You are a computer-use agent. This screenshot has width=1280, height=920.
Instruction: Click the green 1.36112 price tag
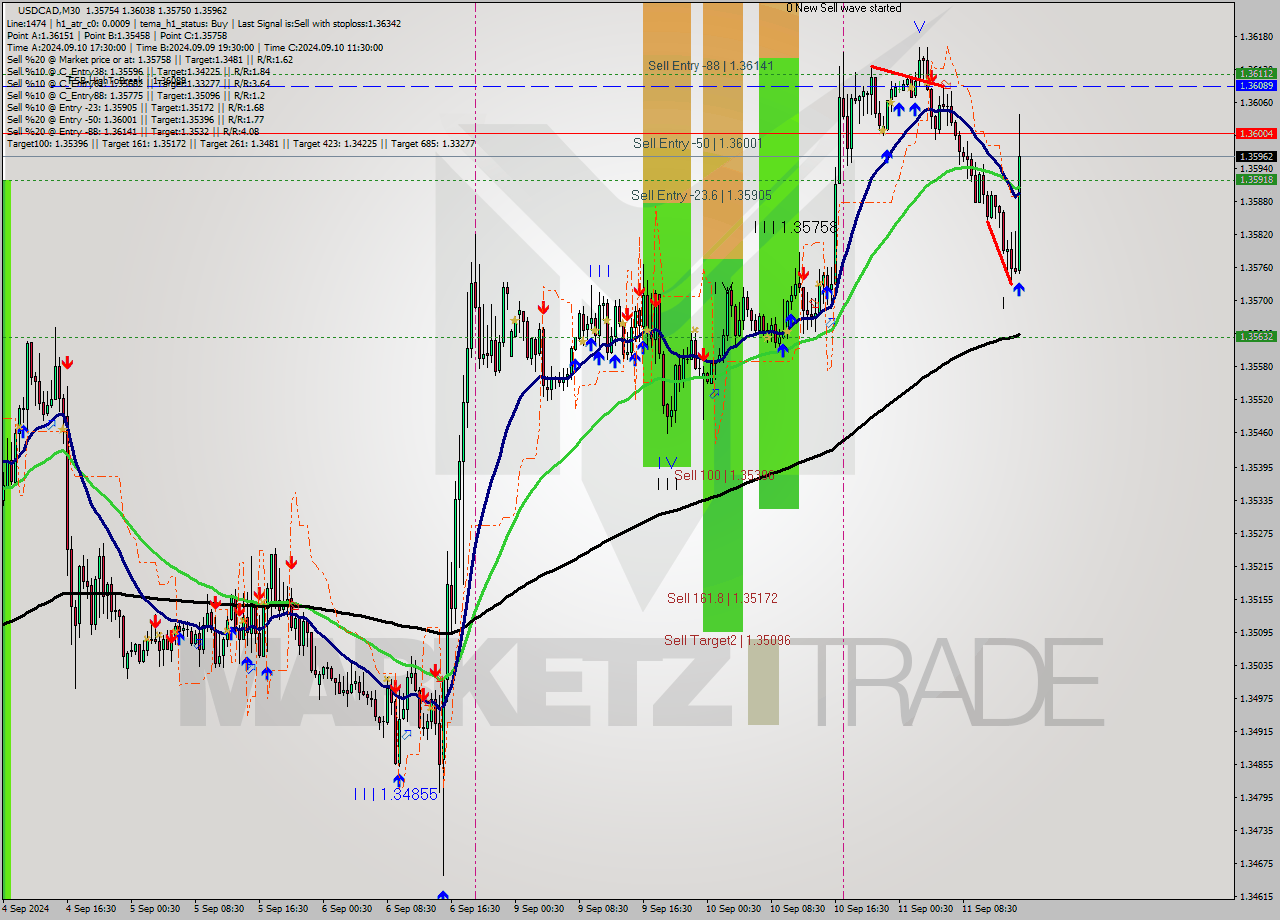click(1256, 73)
